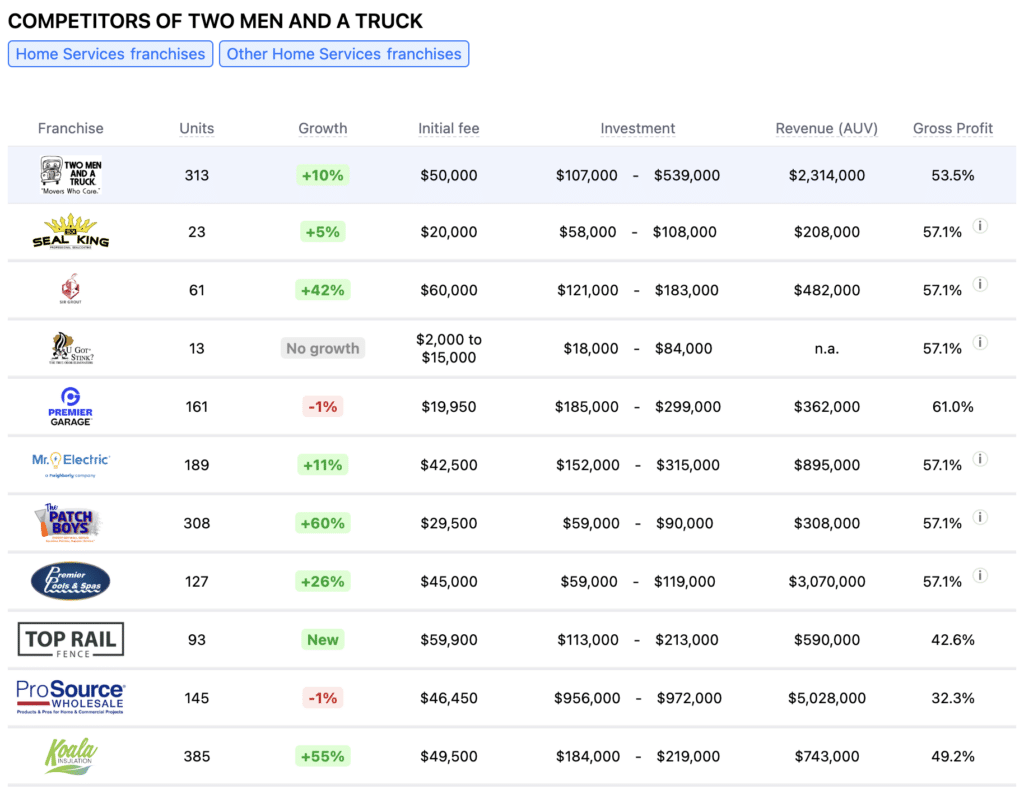Click ProSource Wholesale's -1% growth badge
Viewport: 1024px width, 799px height.
click(323, 698)
